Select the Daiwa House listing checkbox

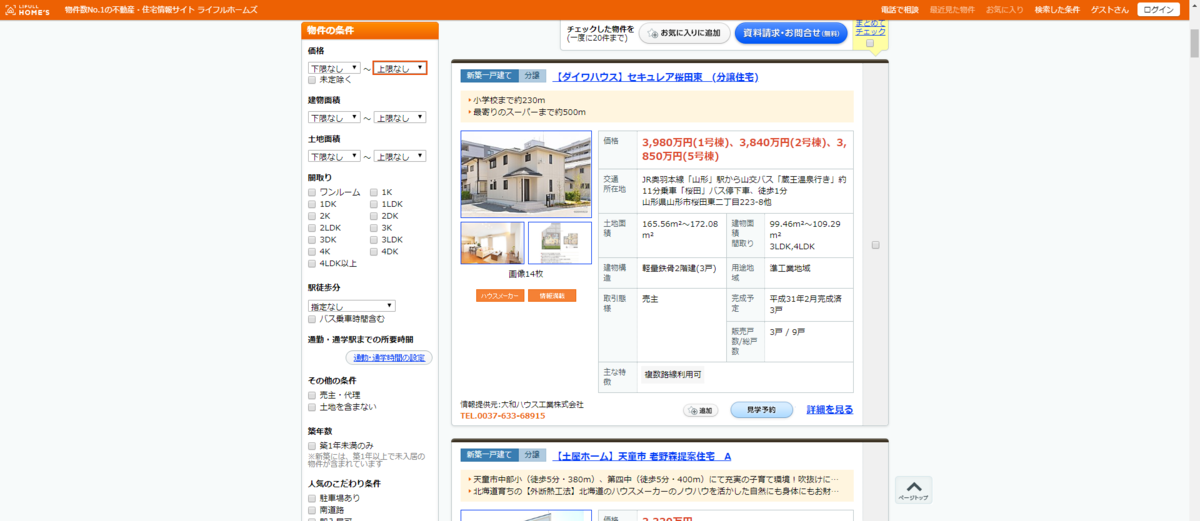tap(876, 245)
